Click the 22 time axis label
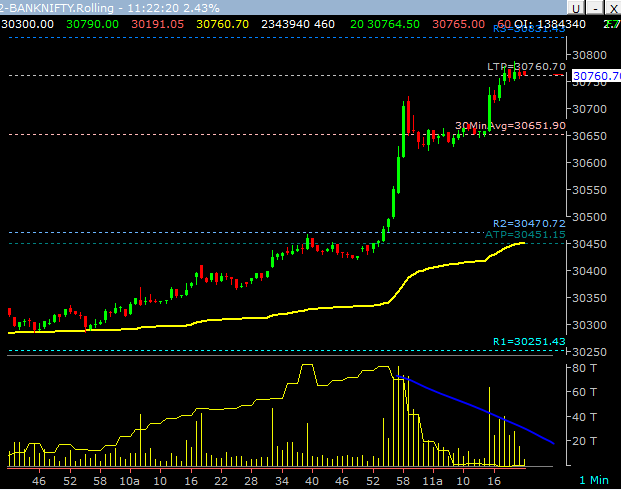 (221, 481)
